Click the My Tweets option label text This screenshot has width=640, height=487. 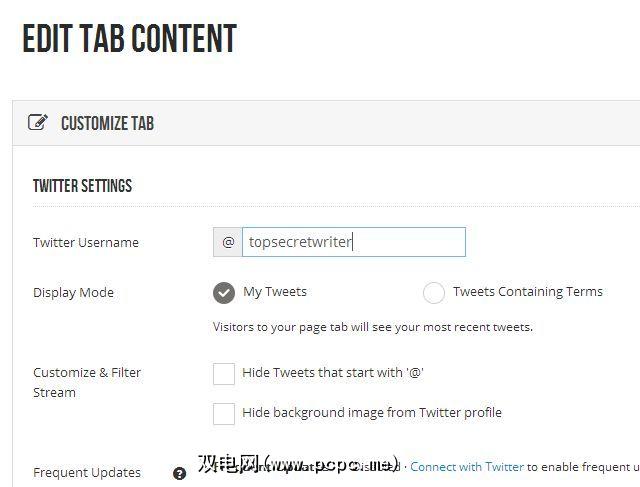(x=275, y=292)
